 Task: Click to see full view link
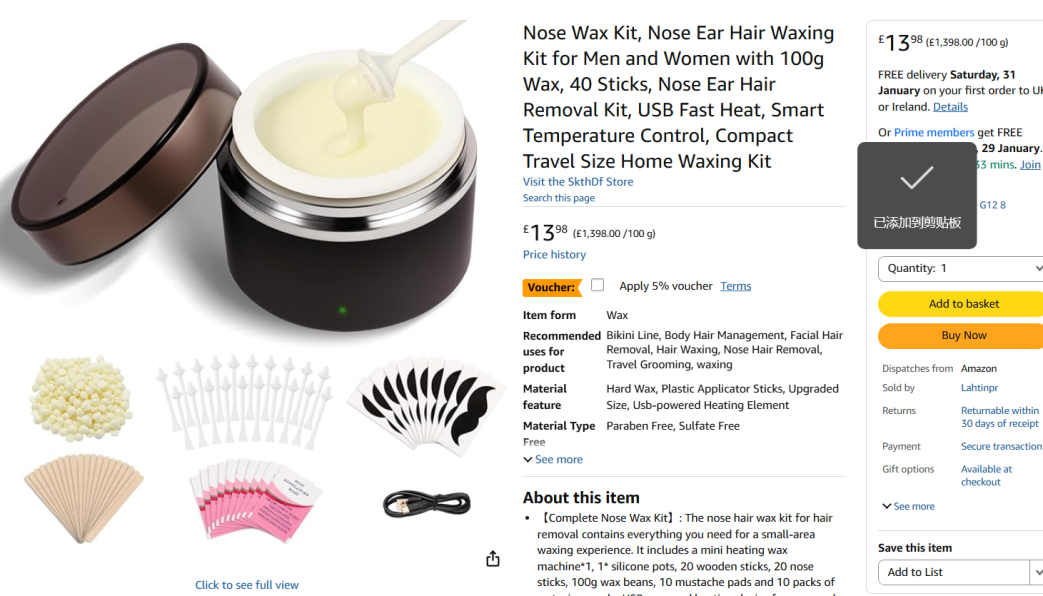(247, 585)
